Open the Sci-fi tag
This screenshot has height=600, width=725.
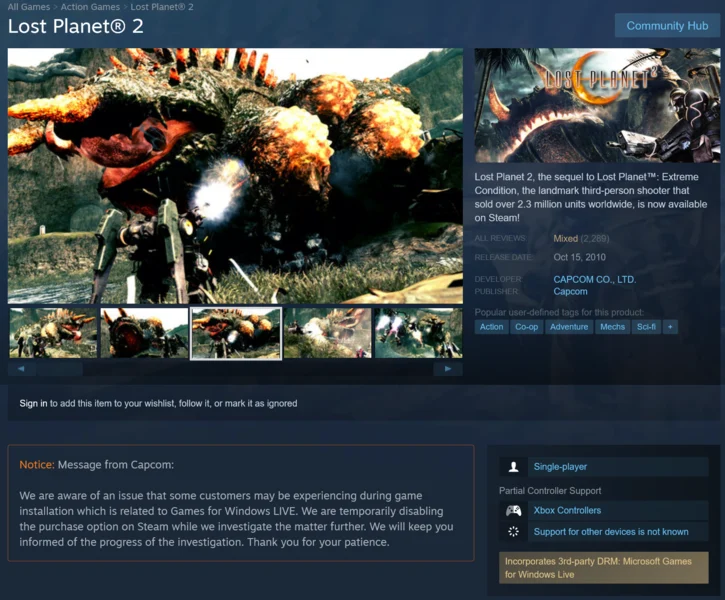(646, 327)
